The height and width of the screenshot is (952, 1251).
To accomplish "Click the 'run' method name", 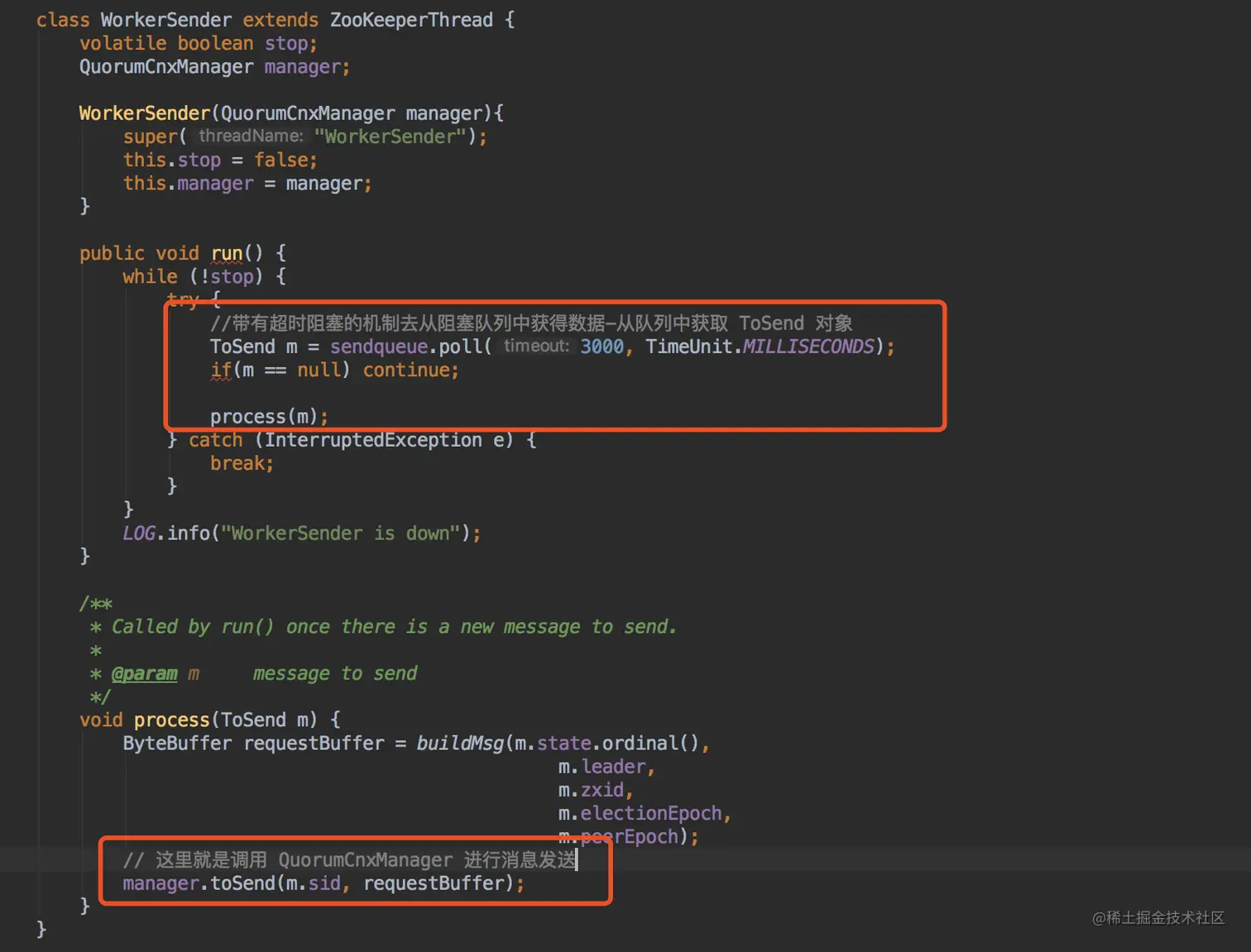I will click(x=227, y=253).
